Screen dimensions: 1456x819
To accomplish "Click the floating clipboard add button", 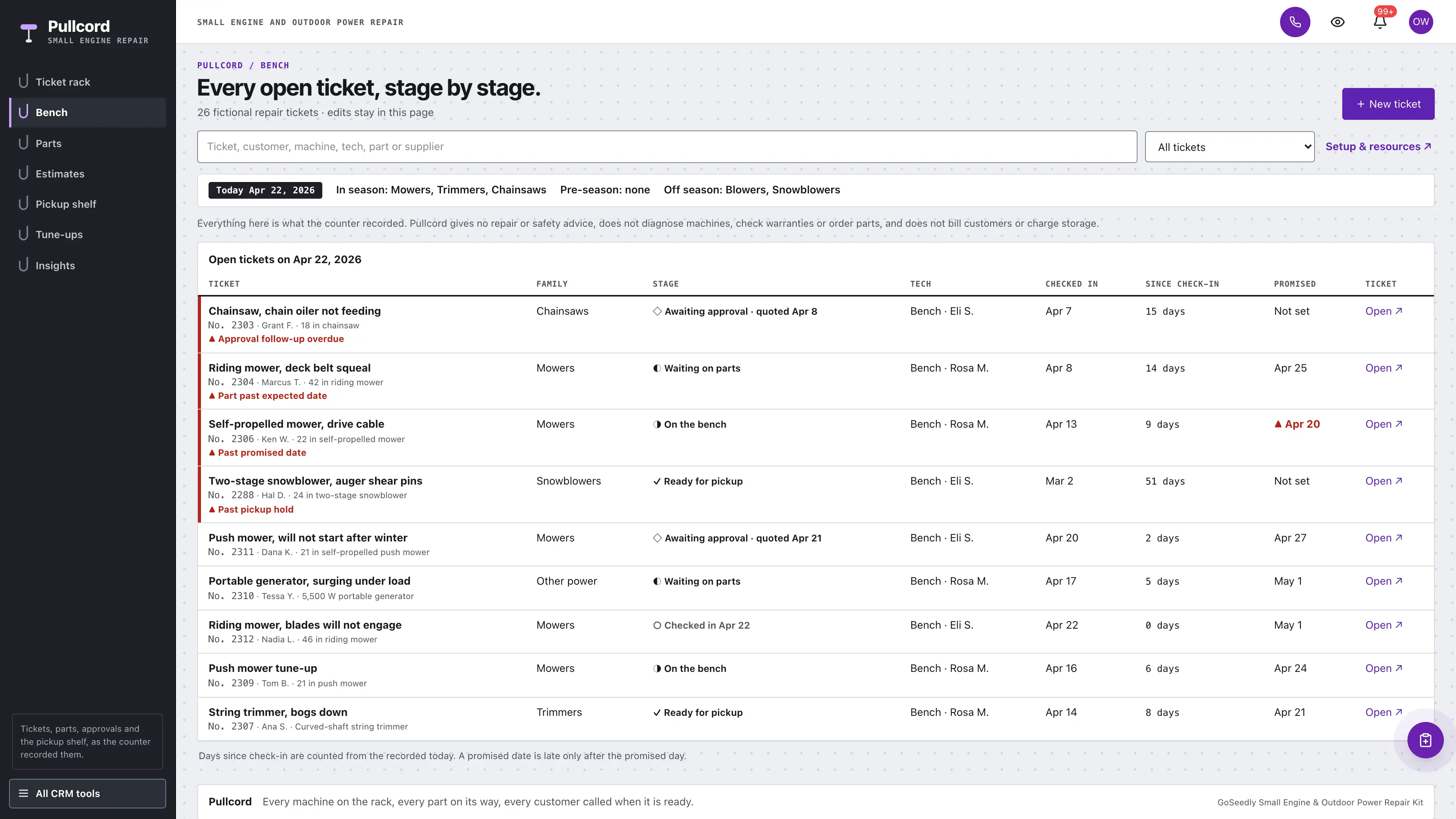I will [x=1425, y=740].
